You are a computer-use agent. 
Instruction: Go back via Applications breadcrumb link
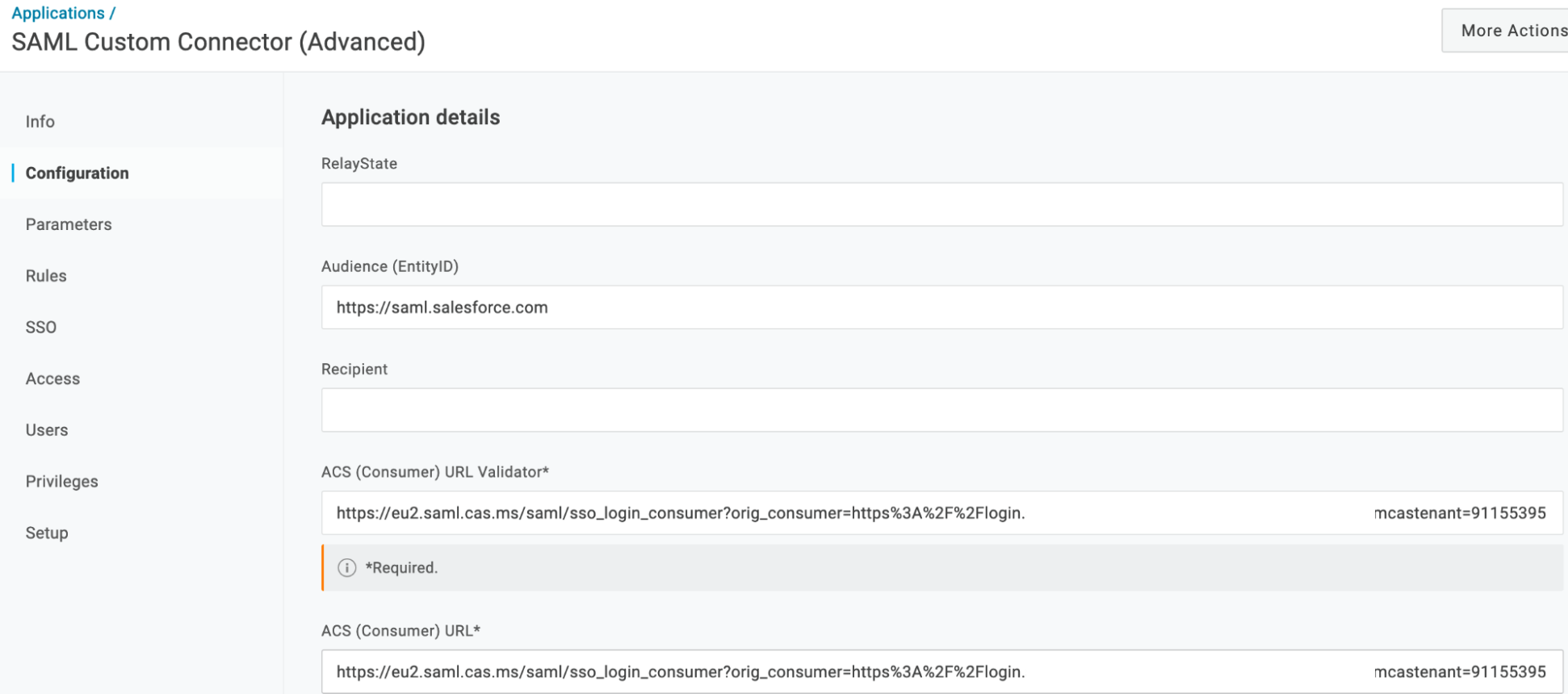coord(58,13)
